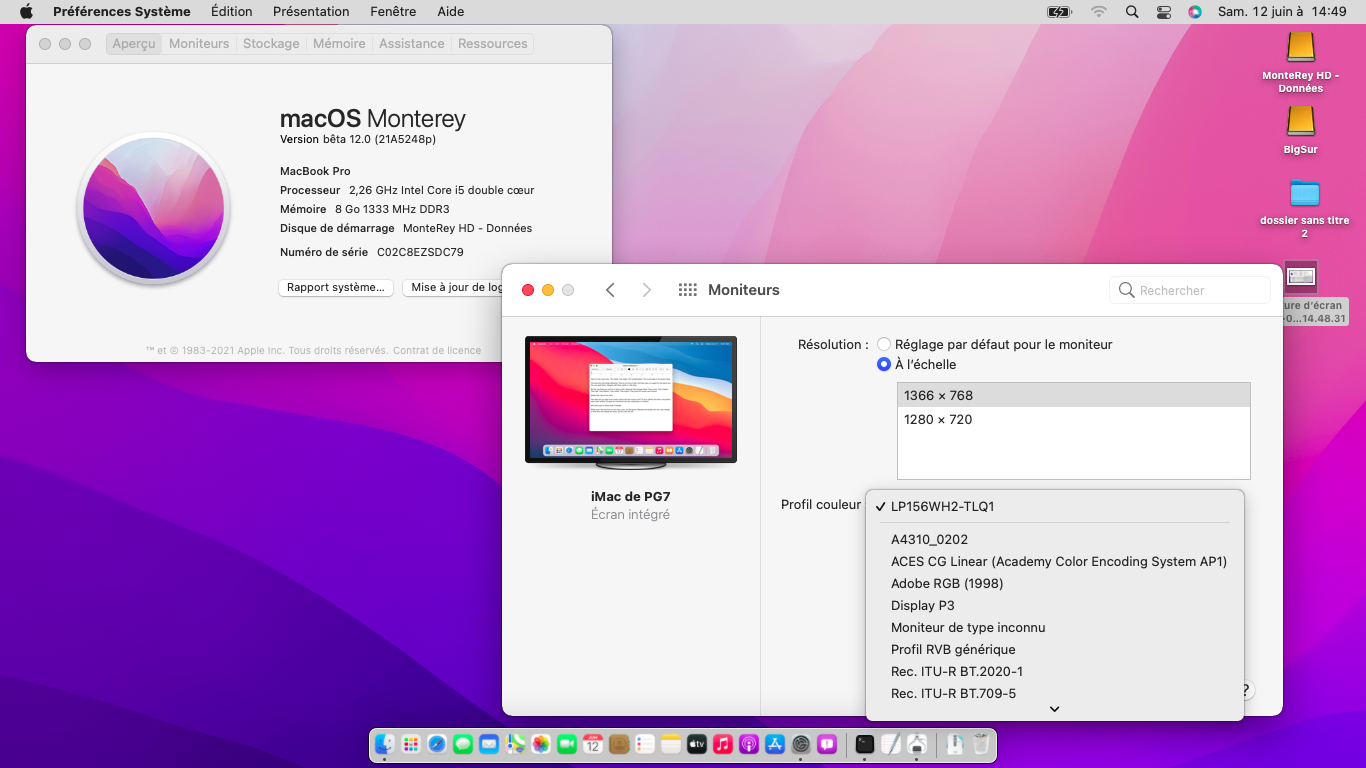The image size is (1366, 768).
Task: Click the Rapport système… button
Action: coord(336,287)
